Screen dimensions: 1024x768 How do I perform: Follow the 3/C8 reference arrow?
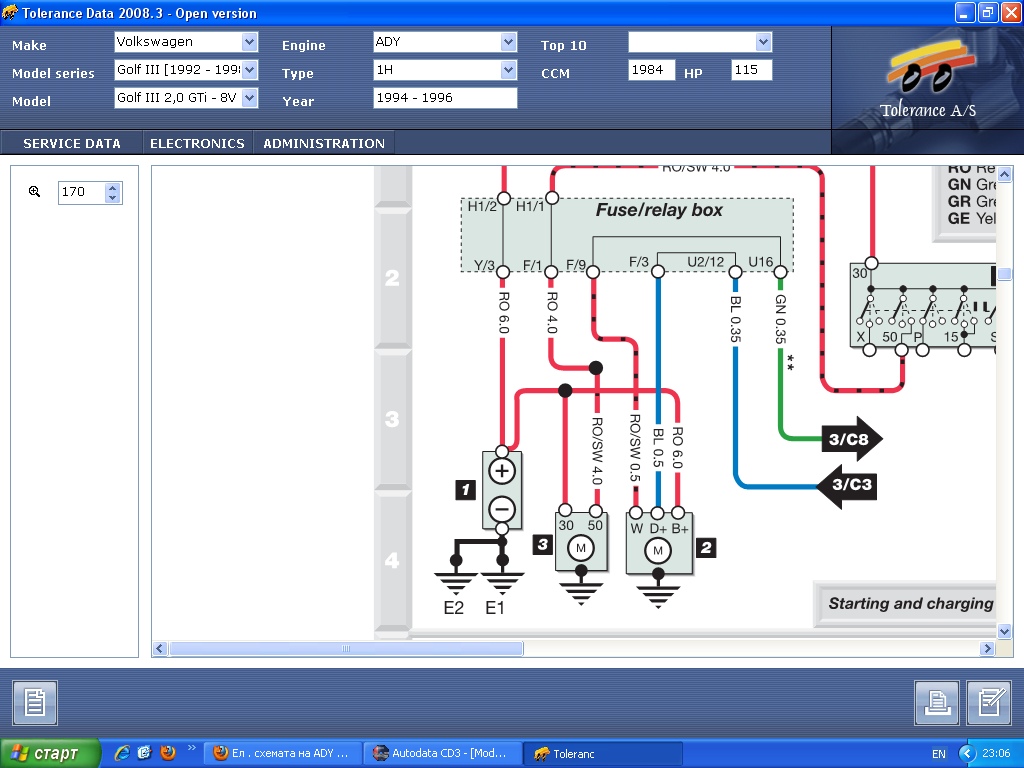(x=849, y=438)
